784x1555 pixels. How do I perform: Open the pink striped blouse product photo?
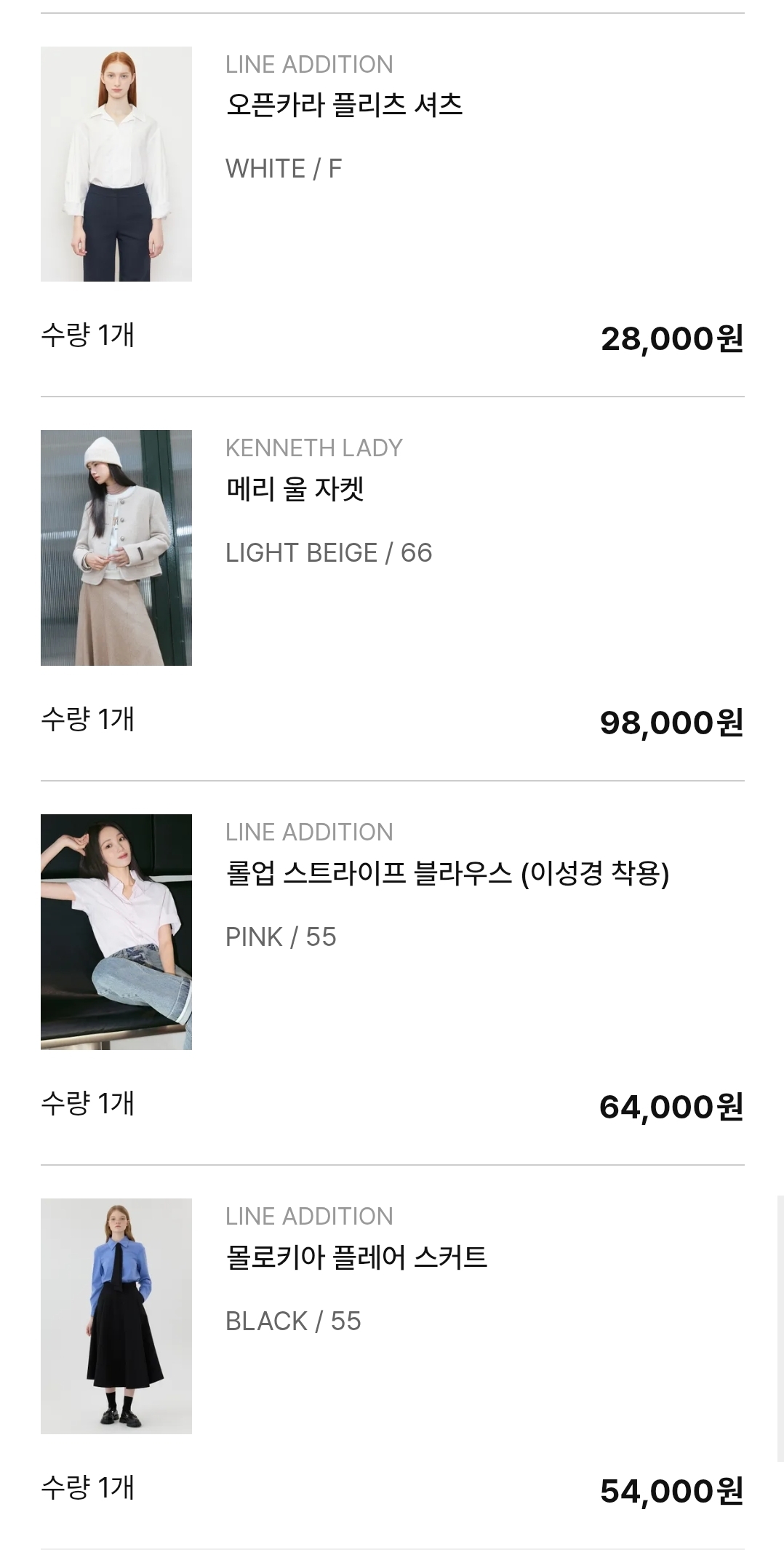[116, 931]
